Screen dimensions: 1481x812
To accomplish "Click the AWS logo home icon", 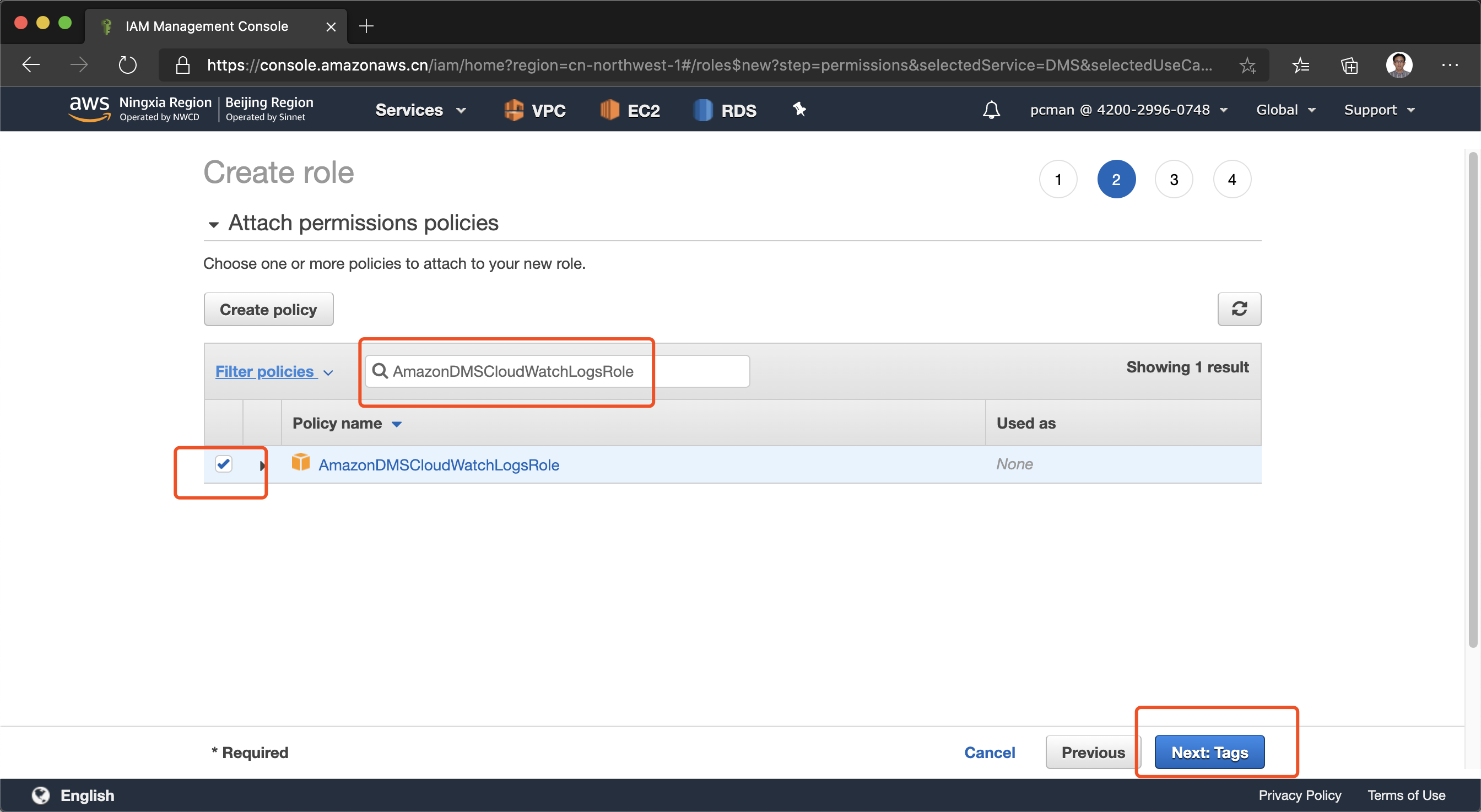I will pos(89,108).
